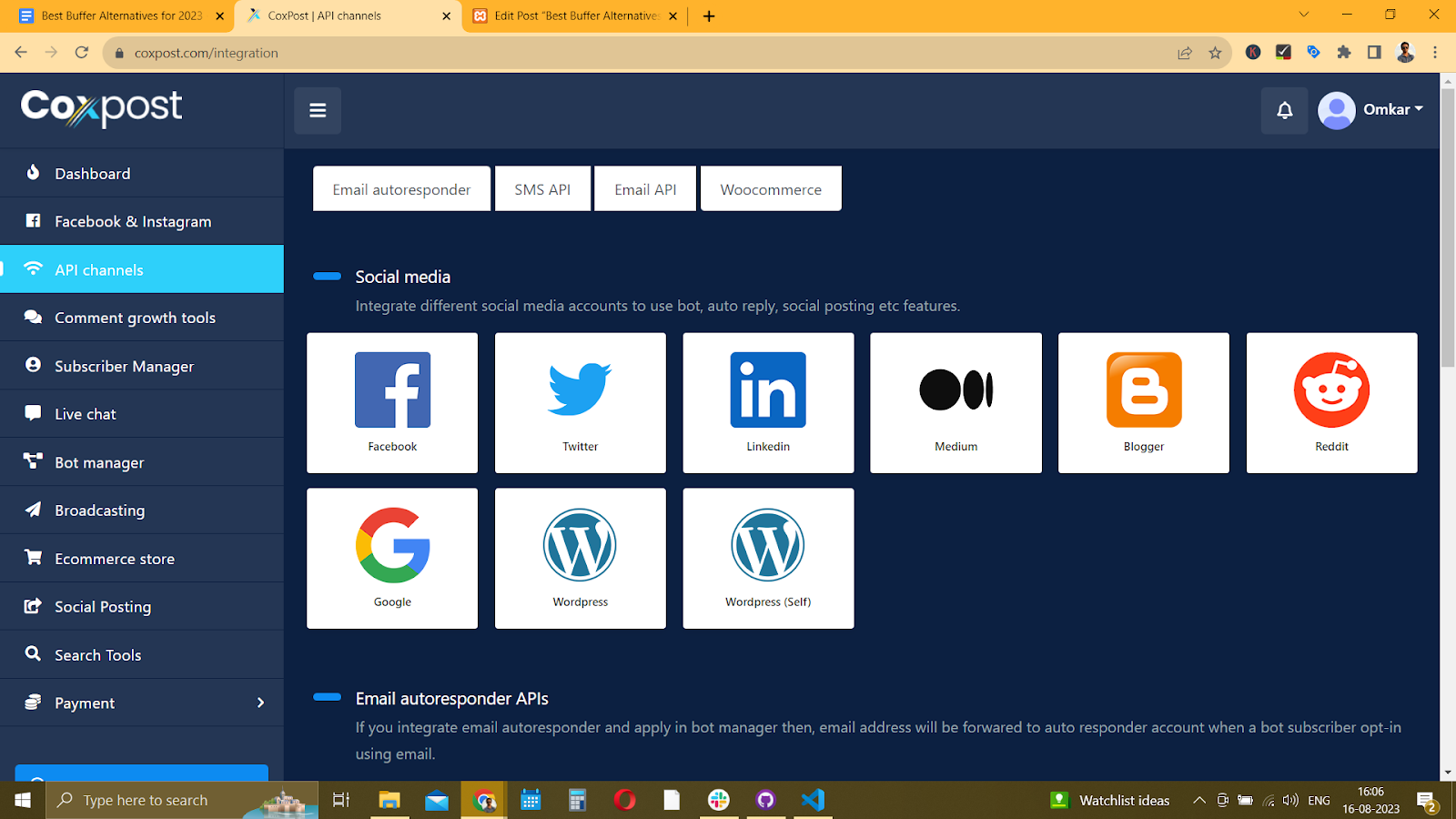This screenshot has height=819, width=1456.
Task: Open a new browser tab
Action: coord(709,15)
